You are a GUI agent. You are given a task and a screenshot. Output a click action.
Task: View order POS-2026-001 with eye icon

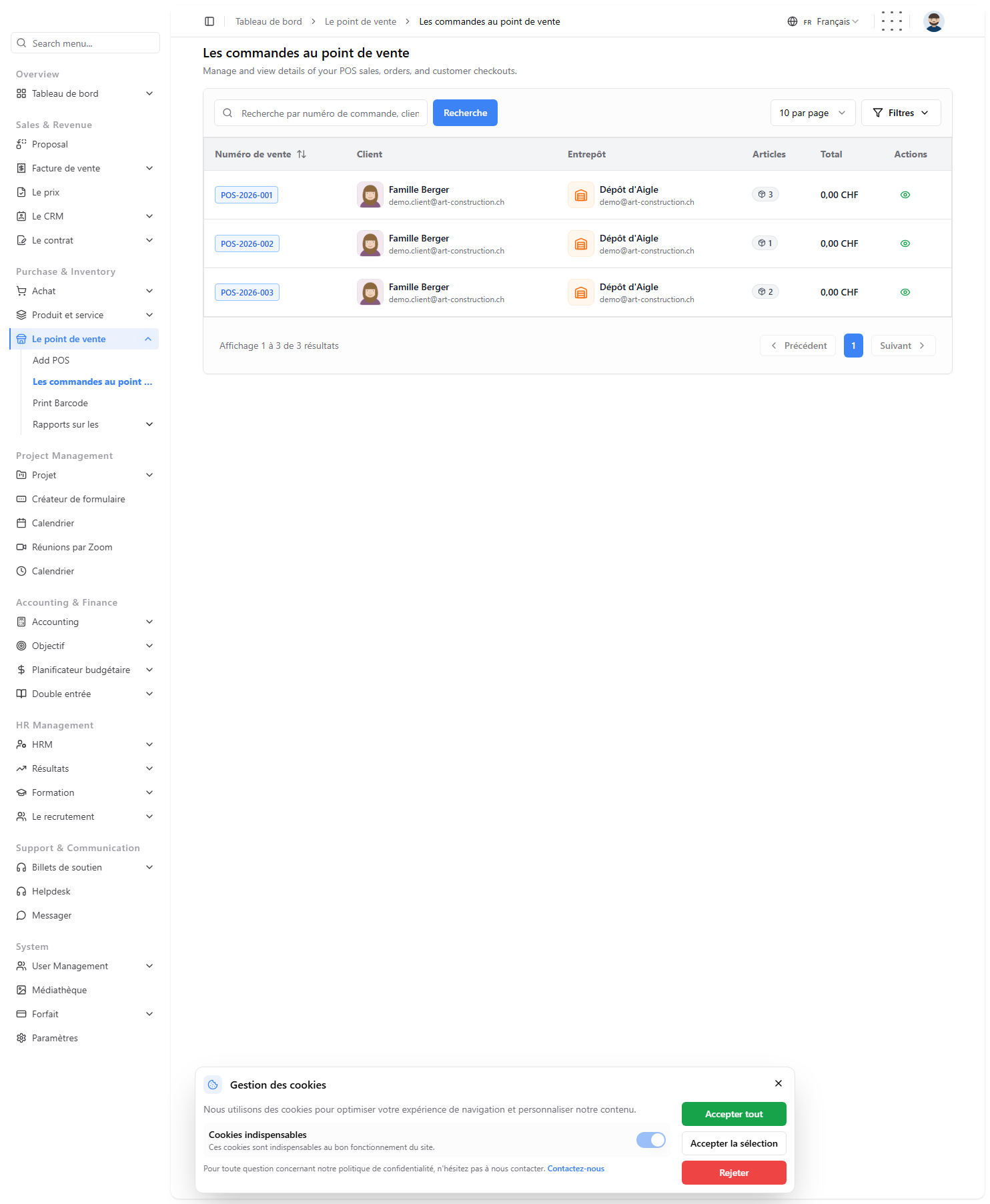tap(905, 195)
